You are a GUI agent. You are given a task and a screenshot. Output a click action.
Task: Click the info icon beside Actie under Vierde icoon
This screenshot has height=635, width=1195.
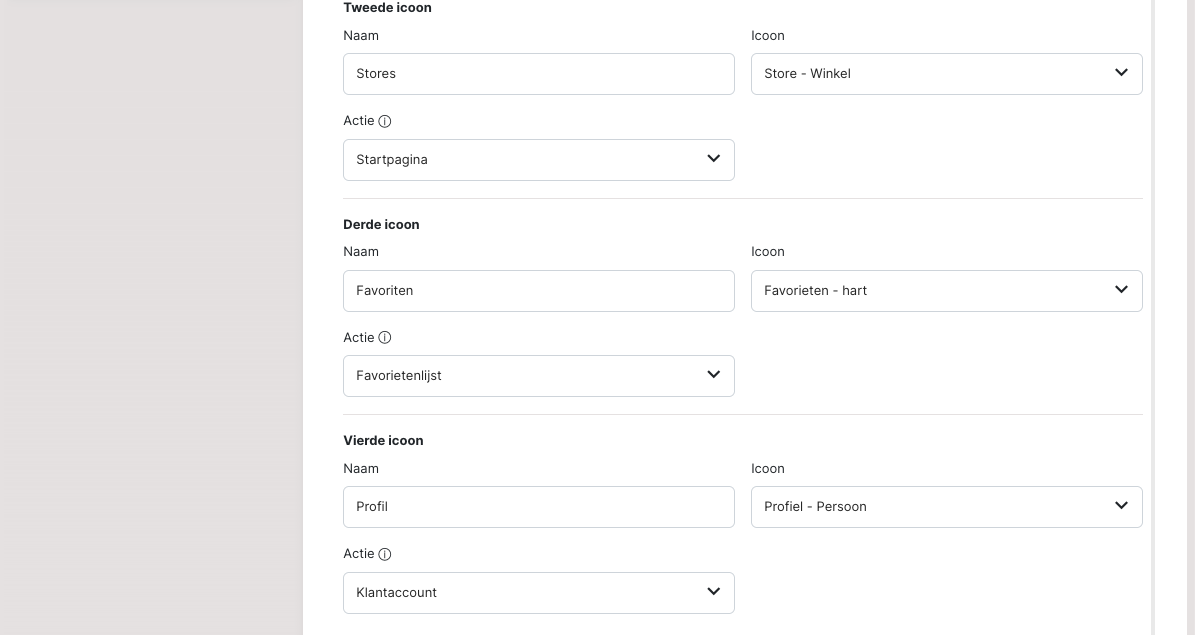coord(385,554)
